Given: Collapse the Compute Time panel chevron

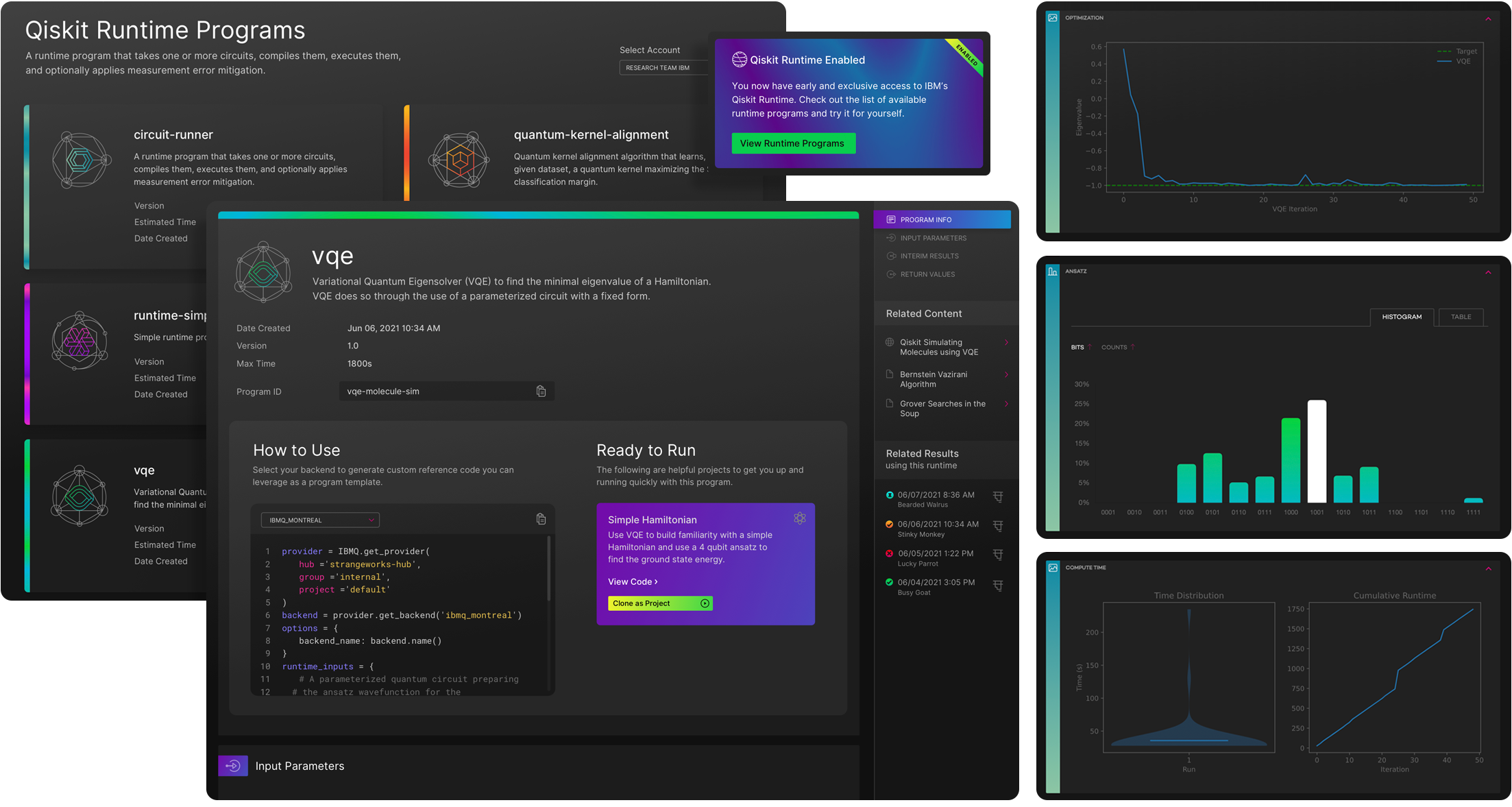Looking at the screenshot, I should point(1488,568).
